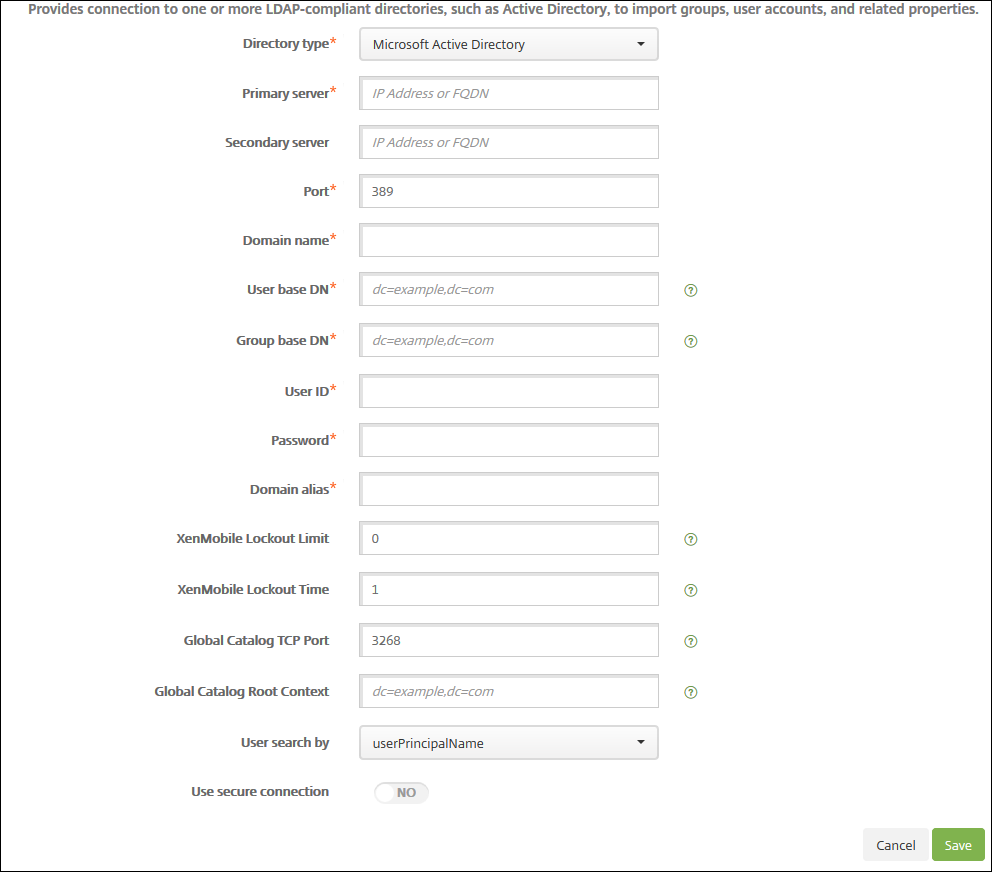Expand the User search by dropdown
Screen dimensions: 992x872
point(508,743)
